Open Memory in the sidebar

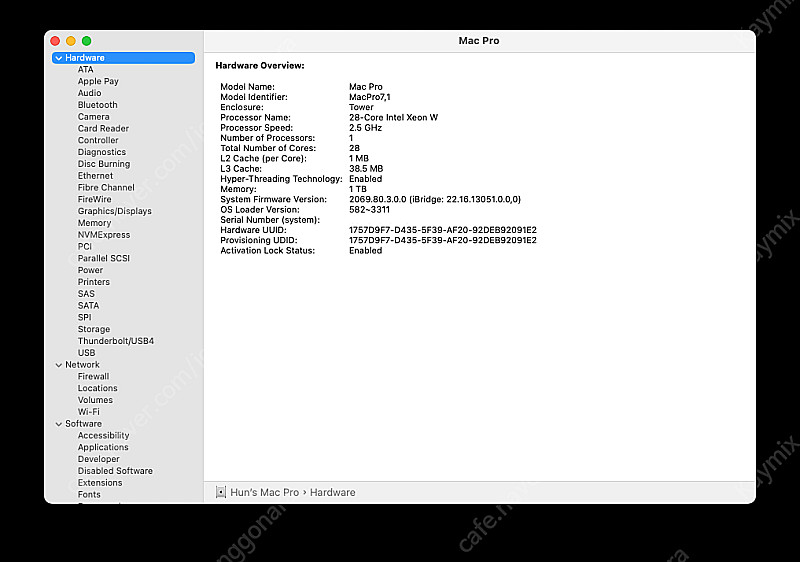coord(94,223)
